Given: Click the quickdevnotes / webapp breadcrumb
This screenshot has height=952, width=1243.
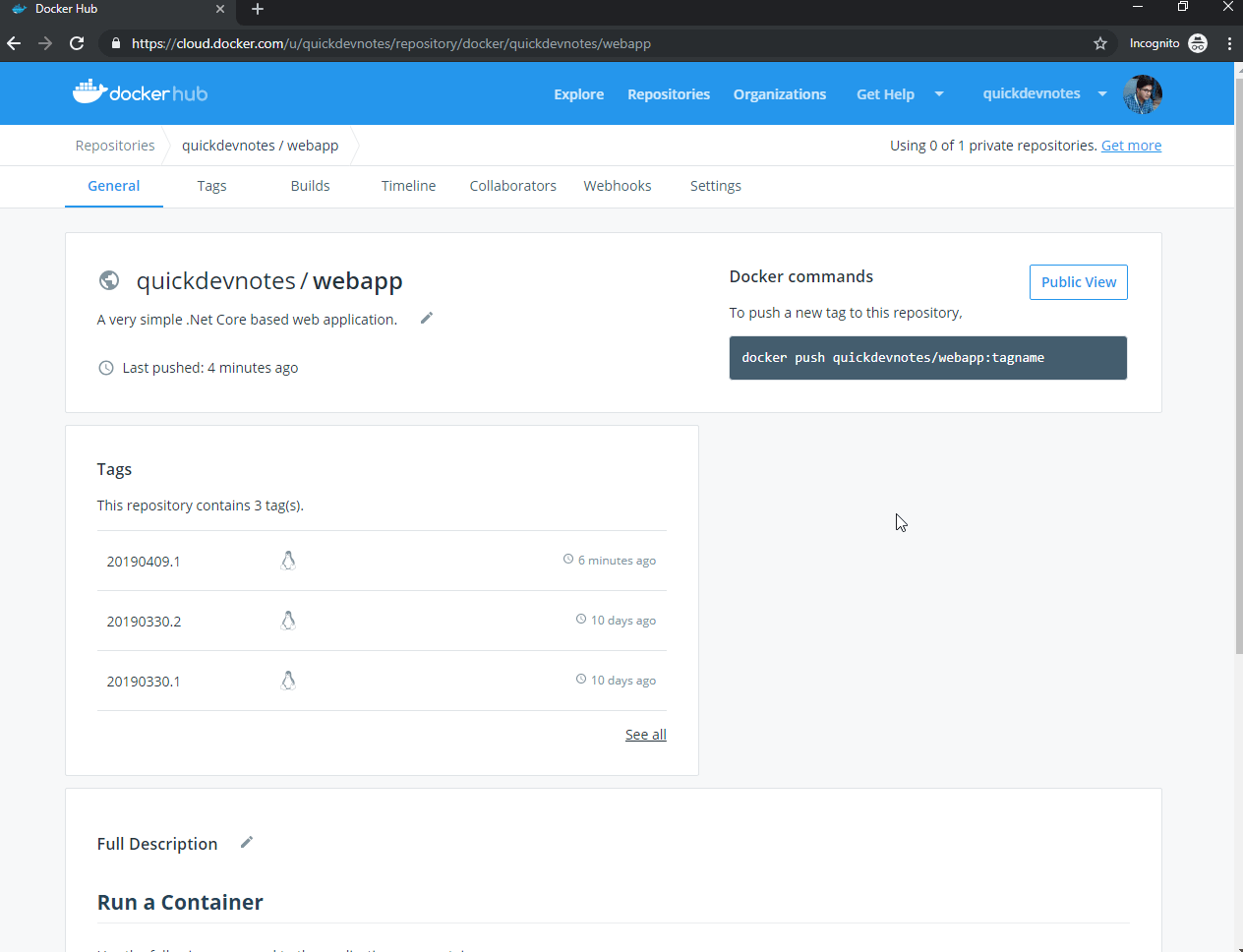Looking at the screenshot, I should point(261,146).
